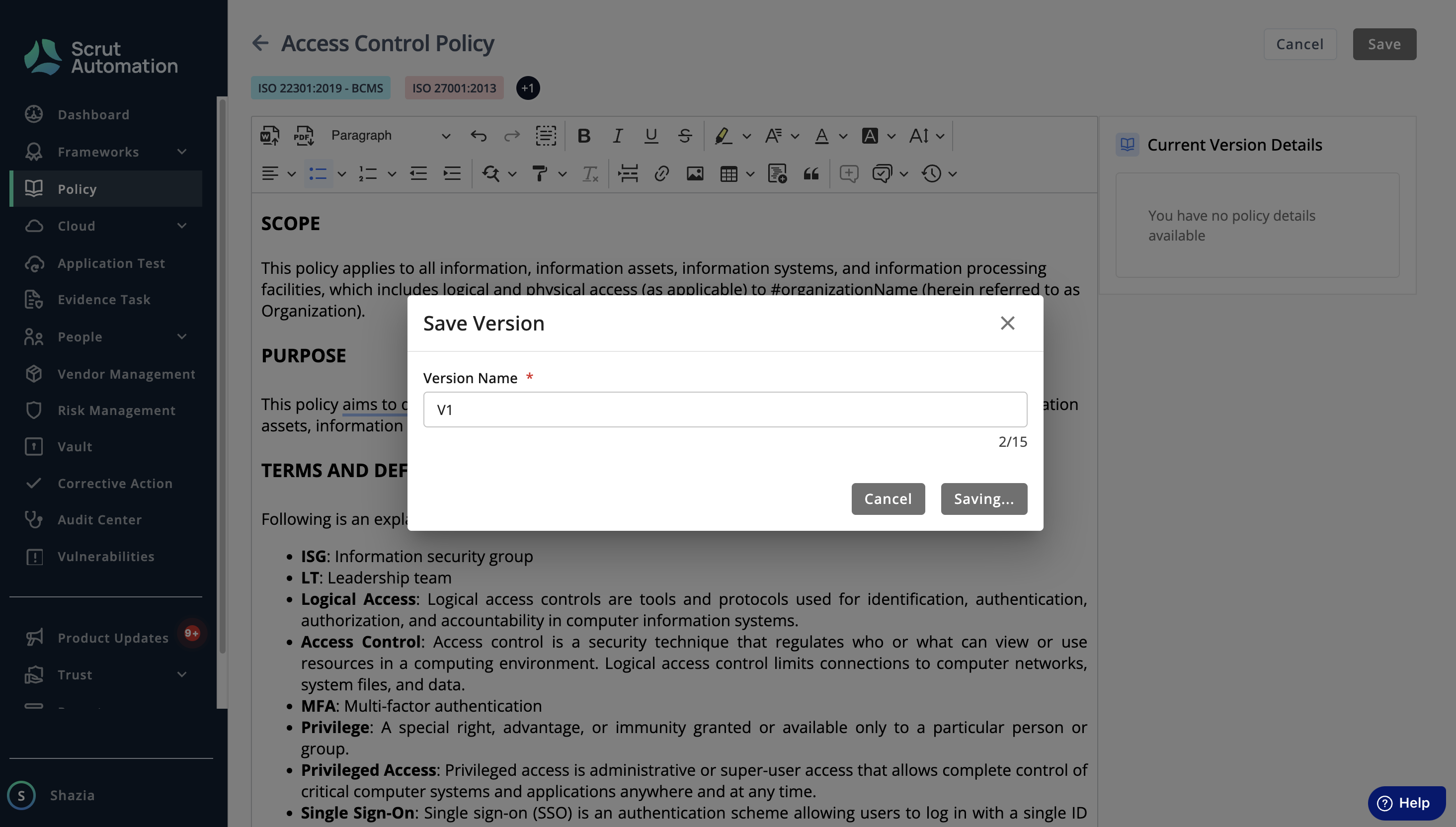Open the highlight color dropdown arrow
This screenshot has width=1456, height=827.
coord(746,136)
